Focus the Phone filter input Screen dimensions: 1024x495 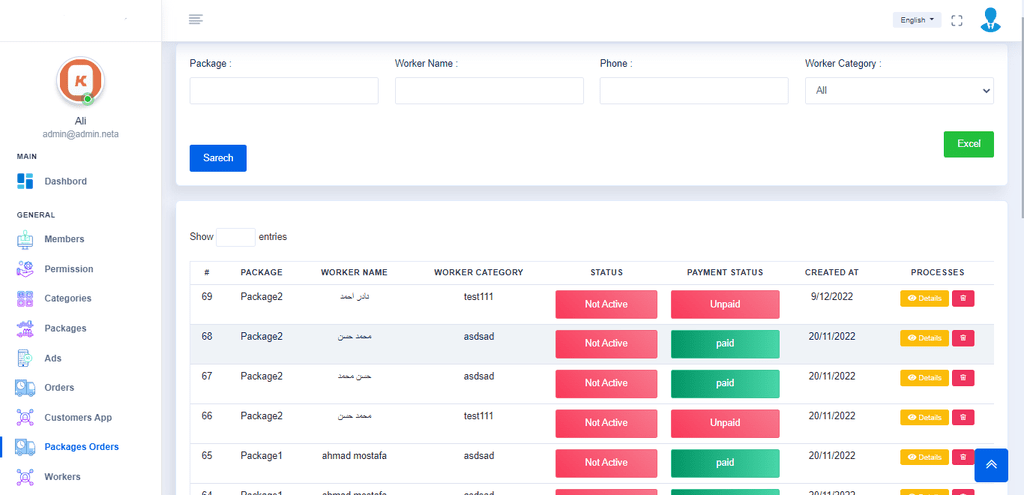694,91
